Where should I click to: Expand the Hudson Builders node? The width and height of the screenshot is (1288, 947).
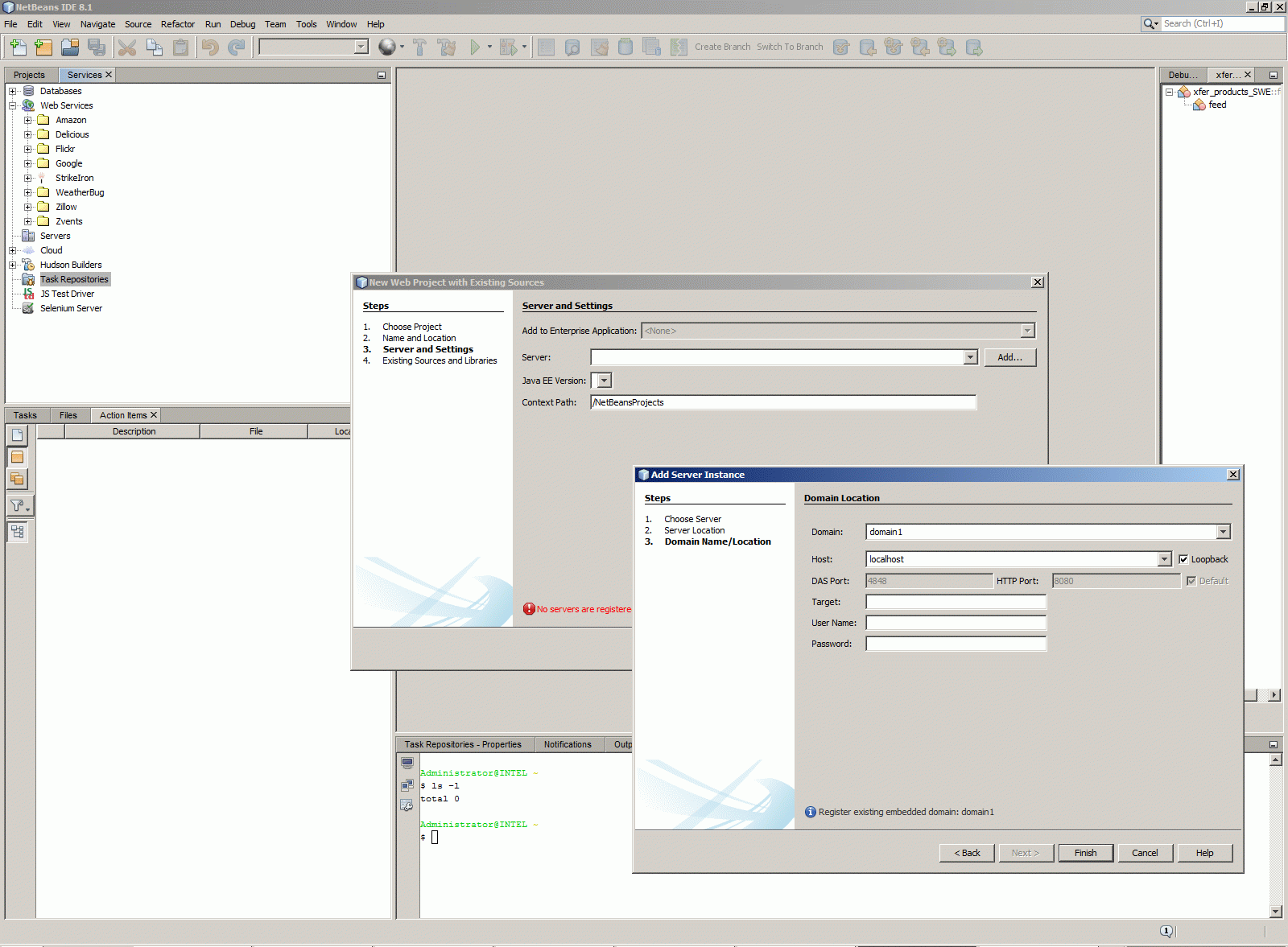12,265
